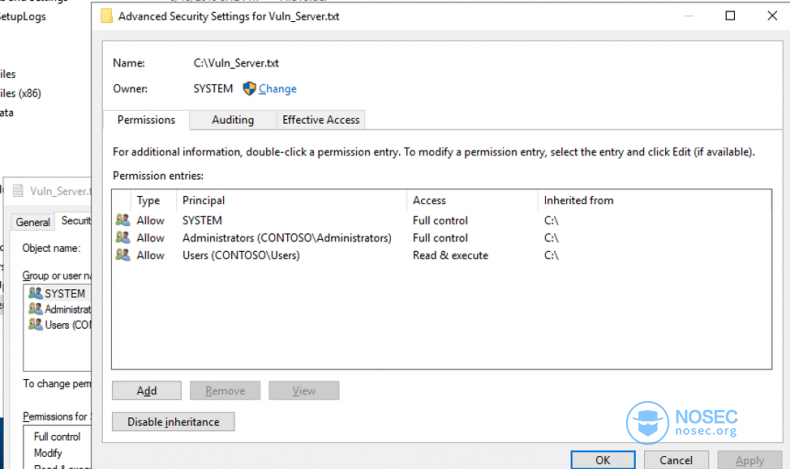790x469 pixels.
Task: Click the Add button
Action: coord(147,390)
